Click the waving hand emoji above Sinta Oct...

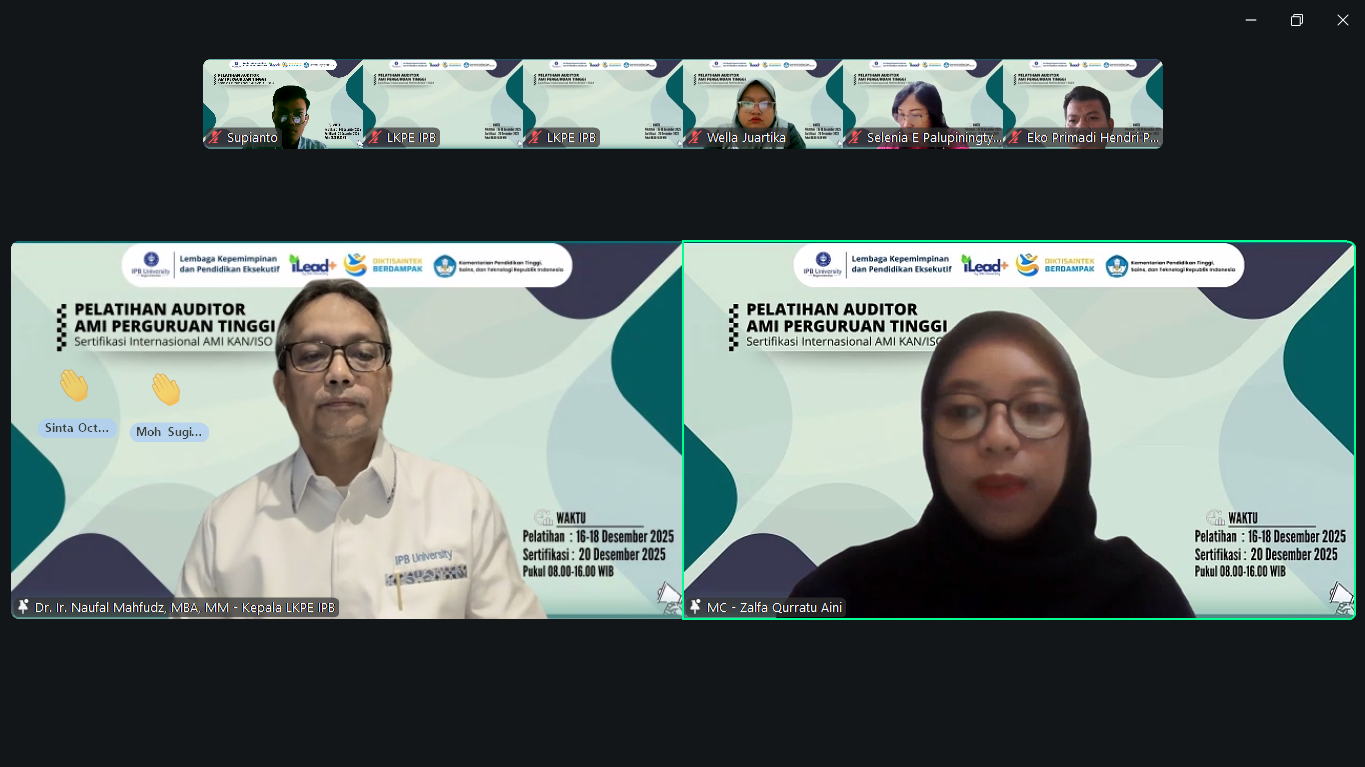pos(74,386)
